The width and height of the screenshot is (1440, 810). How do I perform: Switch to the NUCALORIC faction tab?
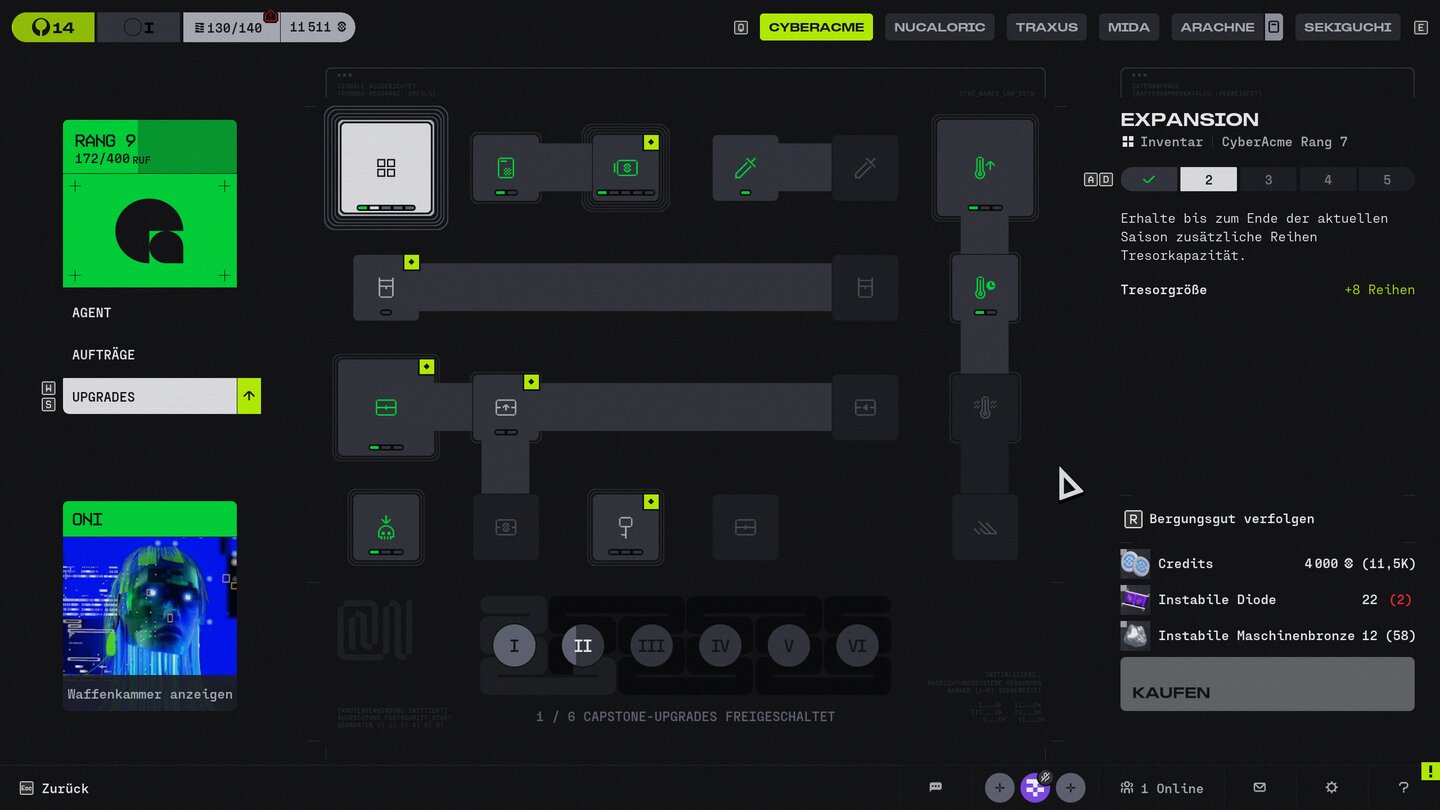point(939,27)
